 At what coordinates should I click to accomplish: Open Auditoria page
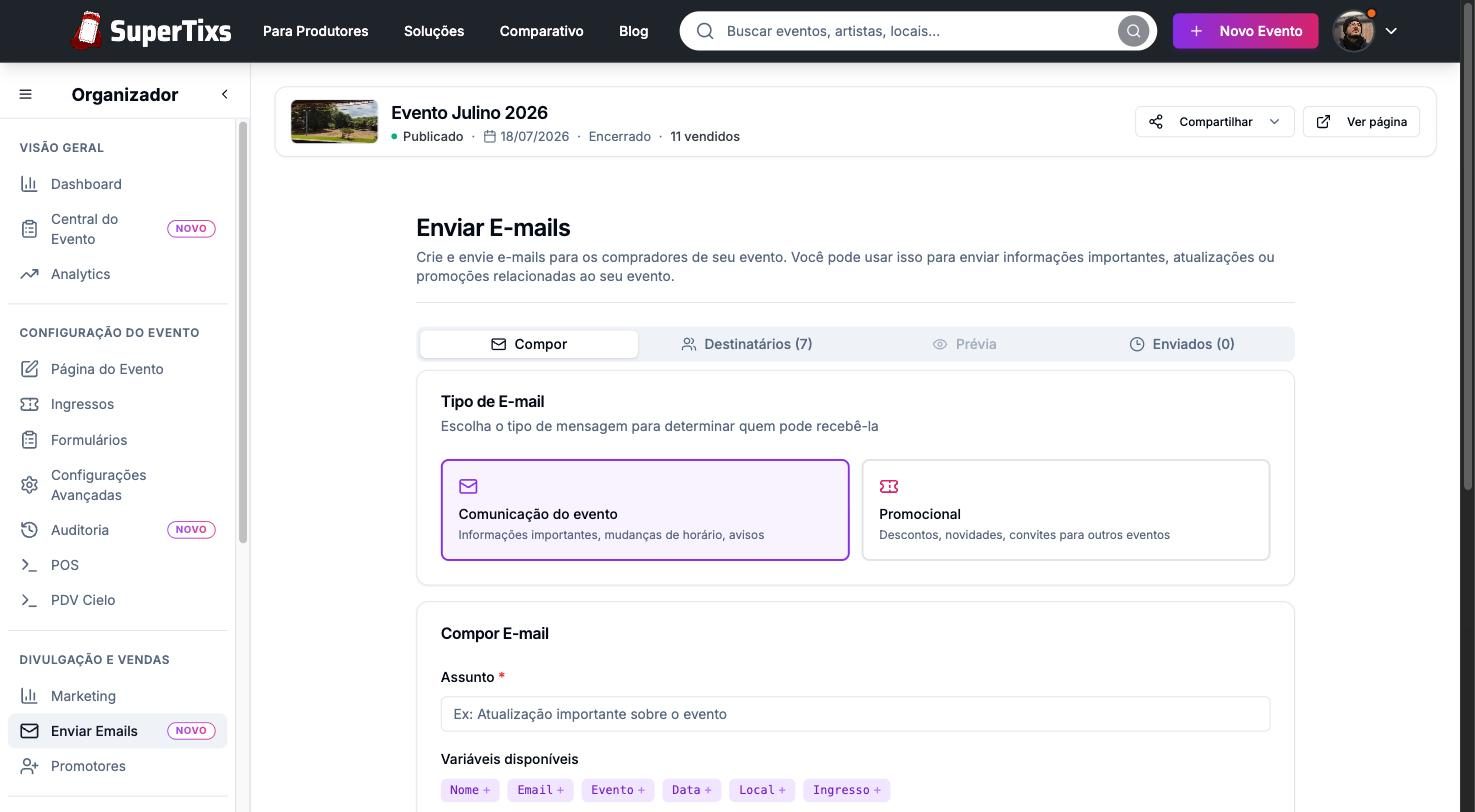(x=118, y=530)
